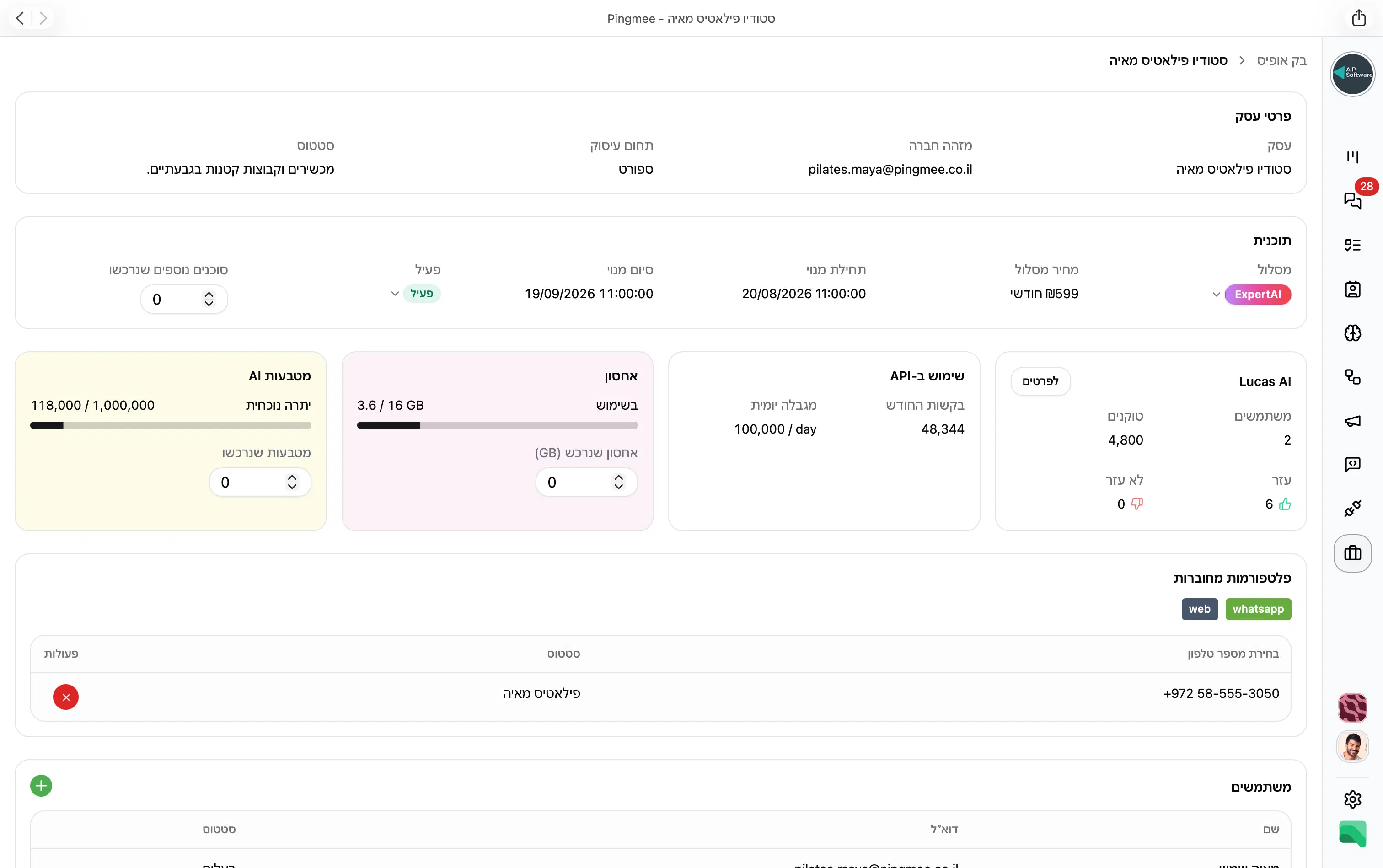Click the פלטפורמות מחוברות section heading

coord(1232,578)
